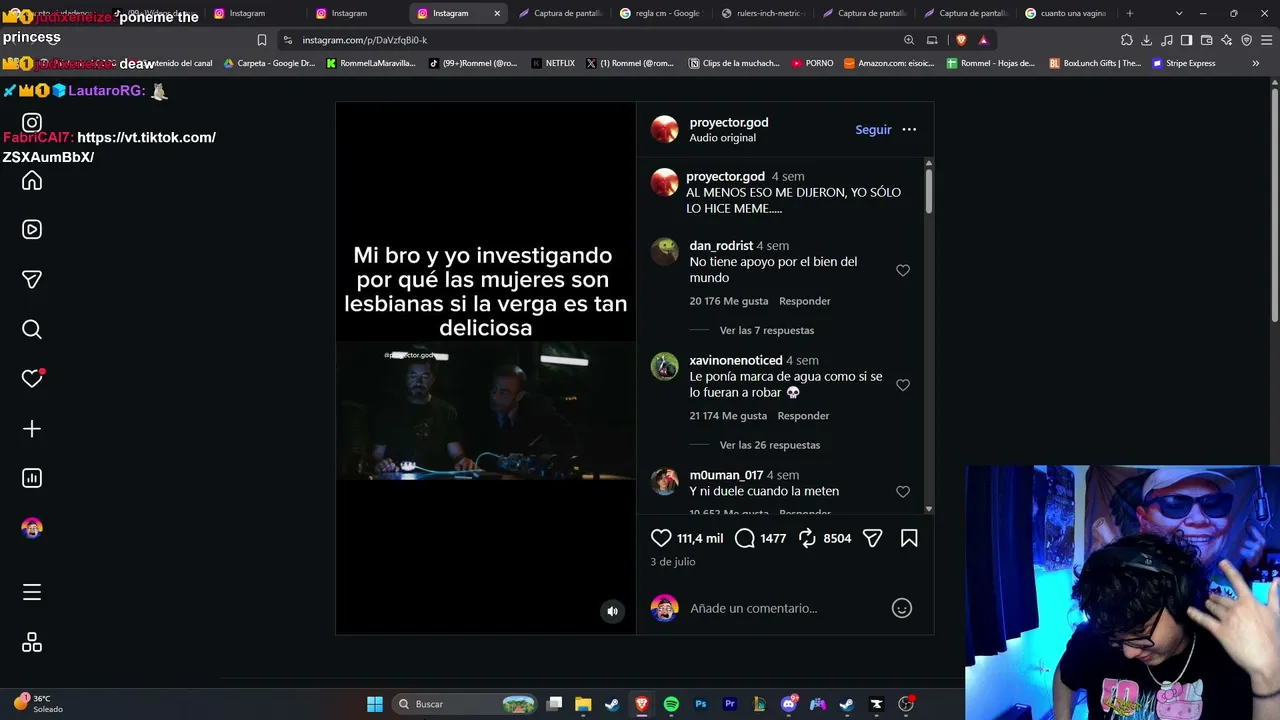The image size is (1280, 720).
Task: Expand 'Ver las 7 respuestas'
Action: click(767, 330)
